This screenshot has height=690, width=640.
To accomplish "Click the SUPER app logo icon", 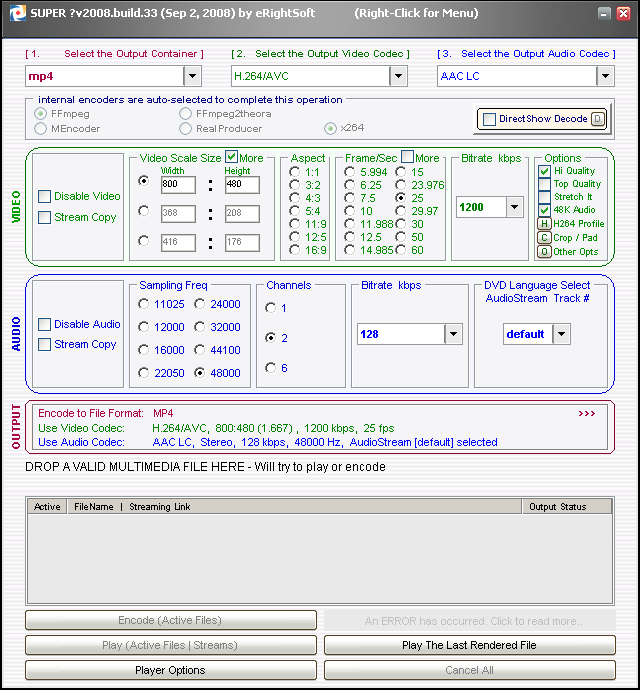I will [x=18, y=13].
